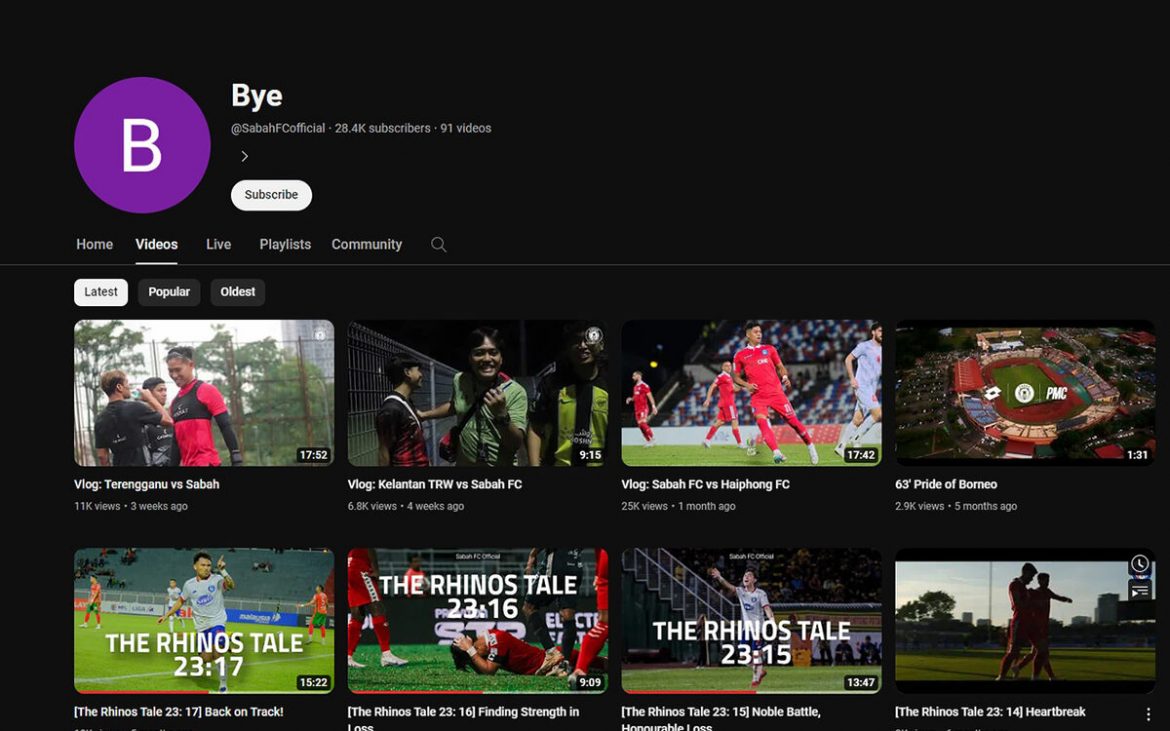Switch to the Home tab
The image size is (1170, 731).
[x=95, y=245]
